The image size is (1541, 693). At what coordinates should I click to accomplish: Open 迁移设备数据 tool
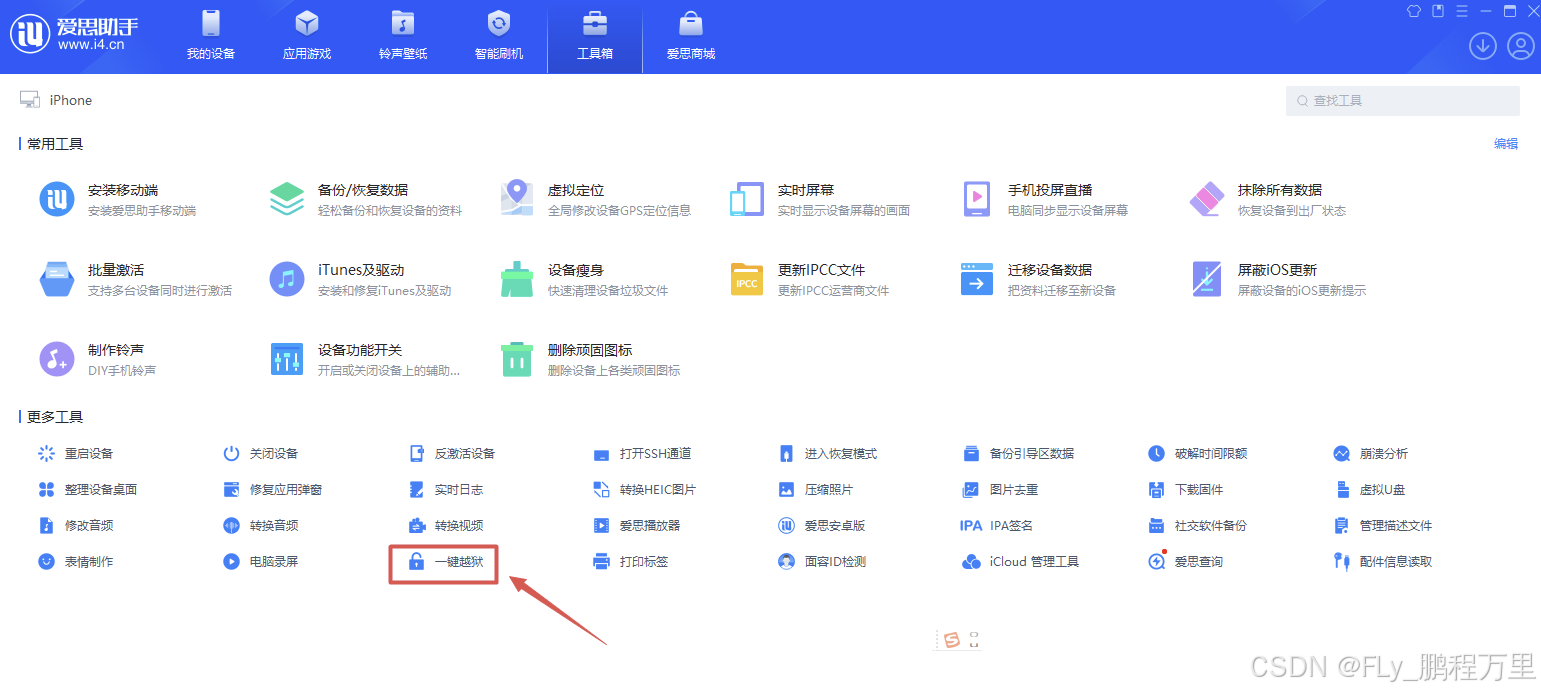[x=1037, y=279]
